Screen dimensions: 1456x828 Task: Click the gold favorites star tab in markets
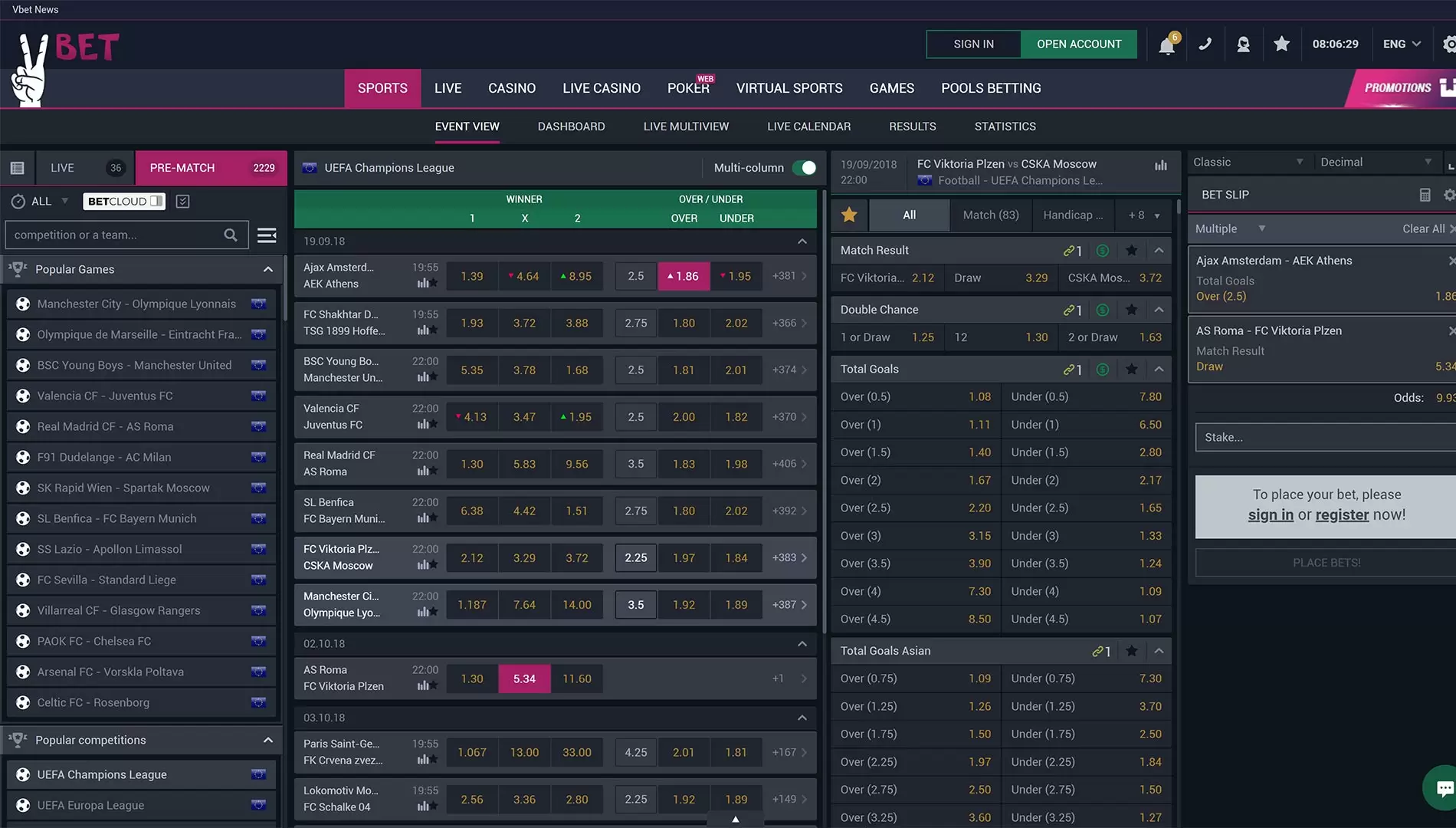click(849, 215)
